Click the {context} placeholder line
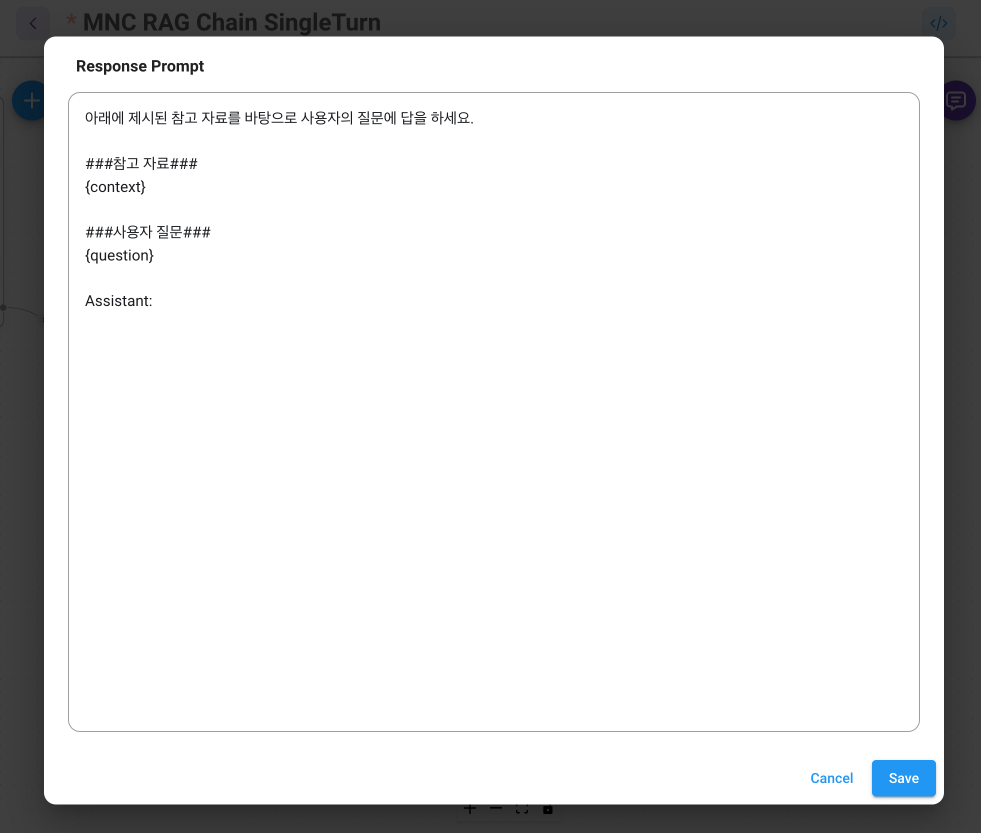 coord(115,187)
